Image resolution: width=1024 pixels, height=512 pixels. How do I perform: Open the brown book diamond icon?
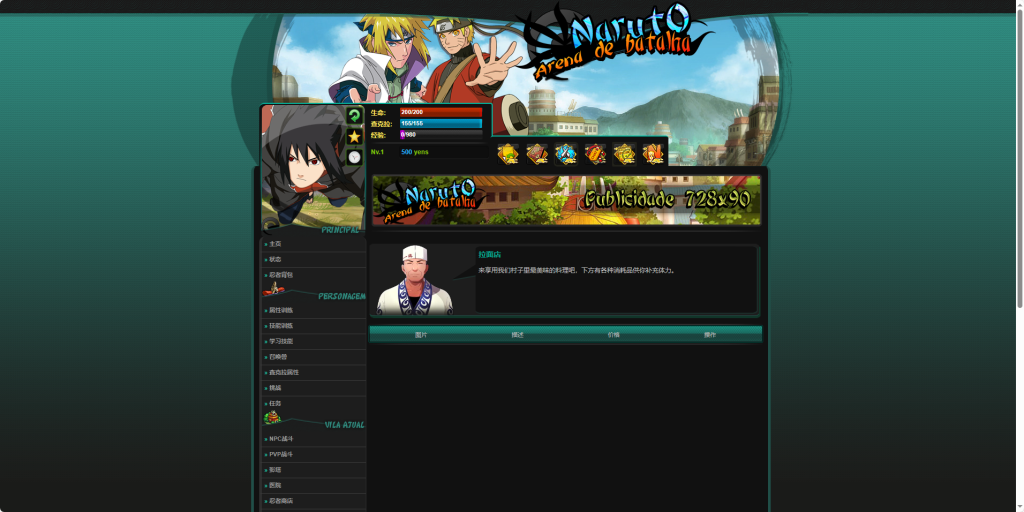[537, 154]
